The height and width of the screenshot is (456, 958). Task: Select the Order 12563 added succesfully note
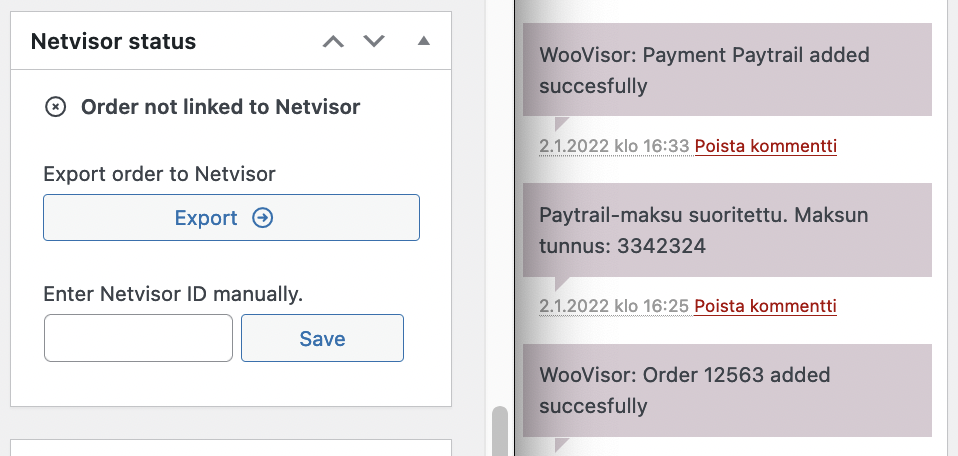tap(727, 390)
